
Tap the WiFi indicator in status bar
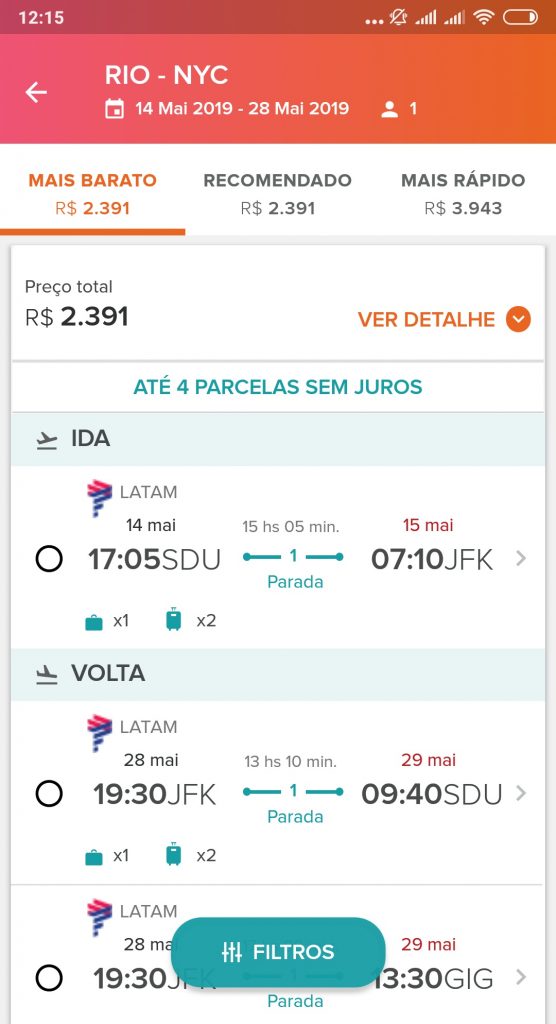483,18
